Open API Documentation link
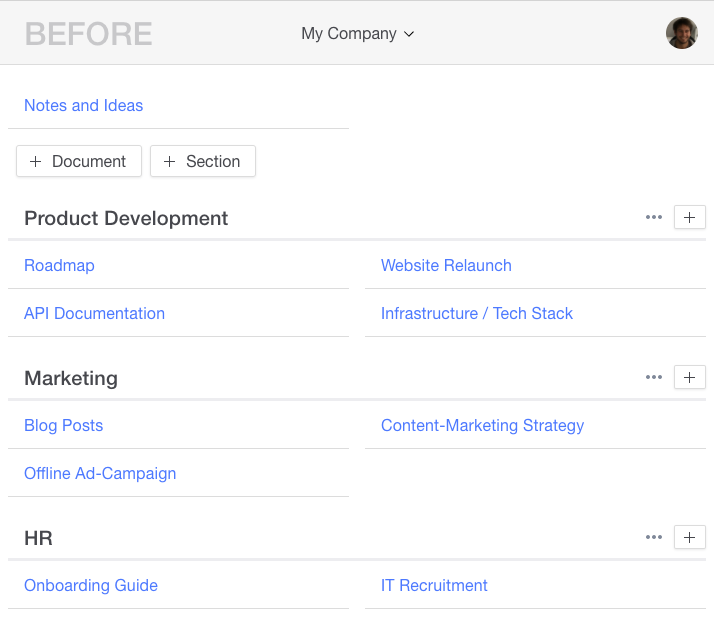The image size is (714, 623). 94,313
